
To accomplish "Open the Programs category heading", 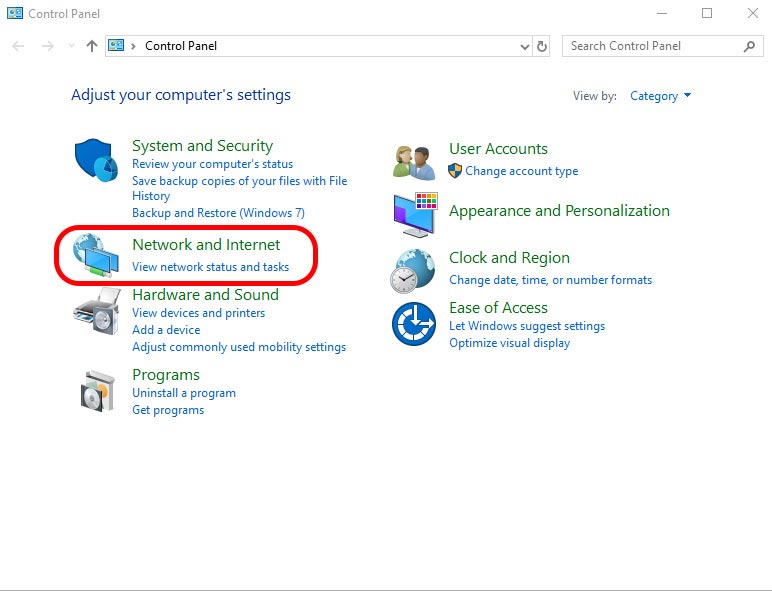I will (166, 375).
